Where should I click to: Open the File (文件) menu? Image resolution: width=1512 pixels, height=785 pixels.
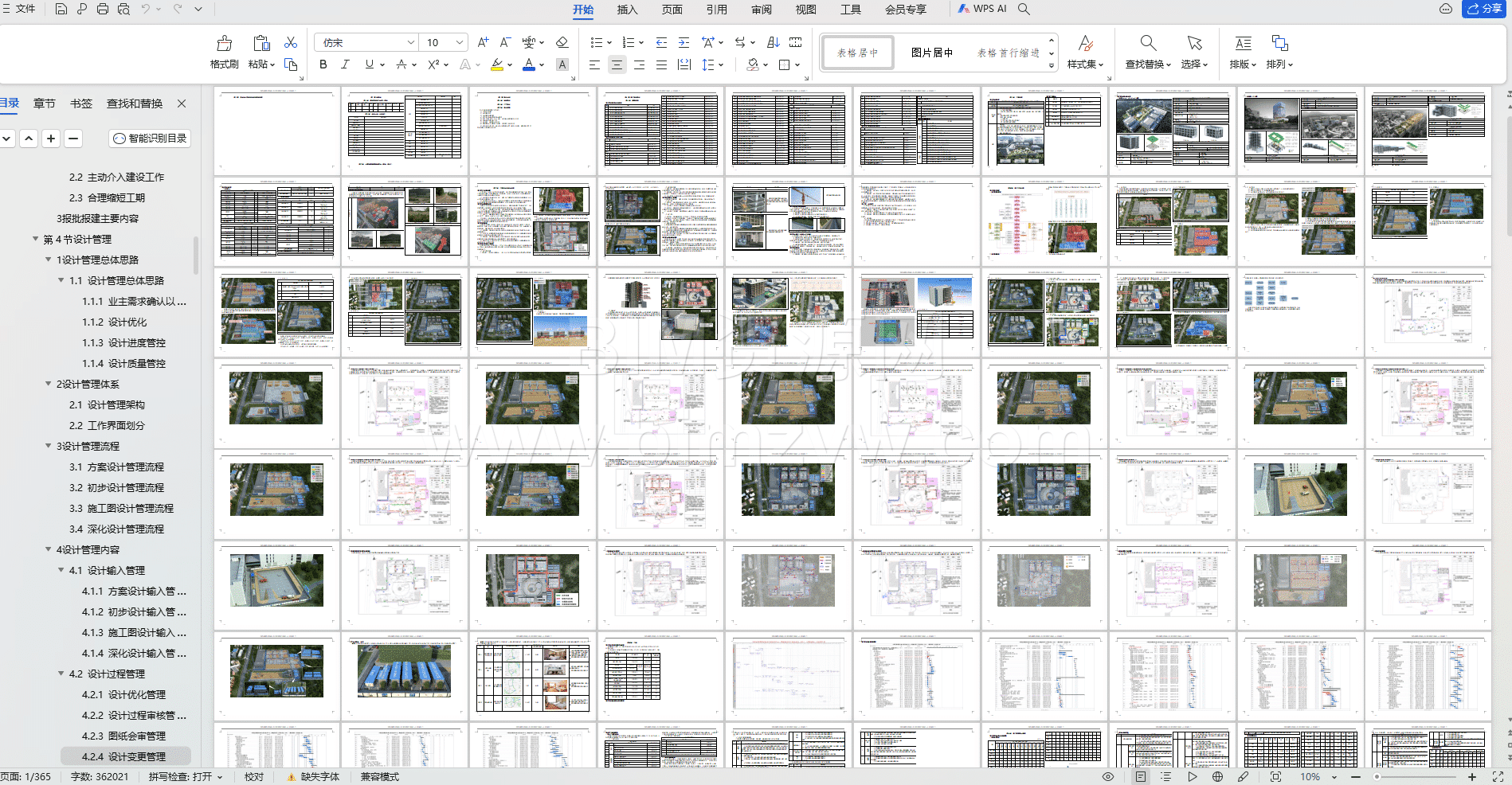click(x=19, y=9)
